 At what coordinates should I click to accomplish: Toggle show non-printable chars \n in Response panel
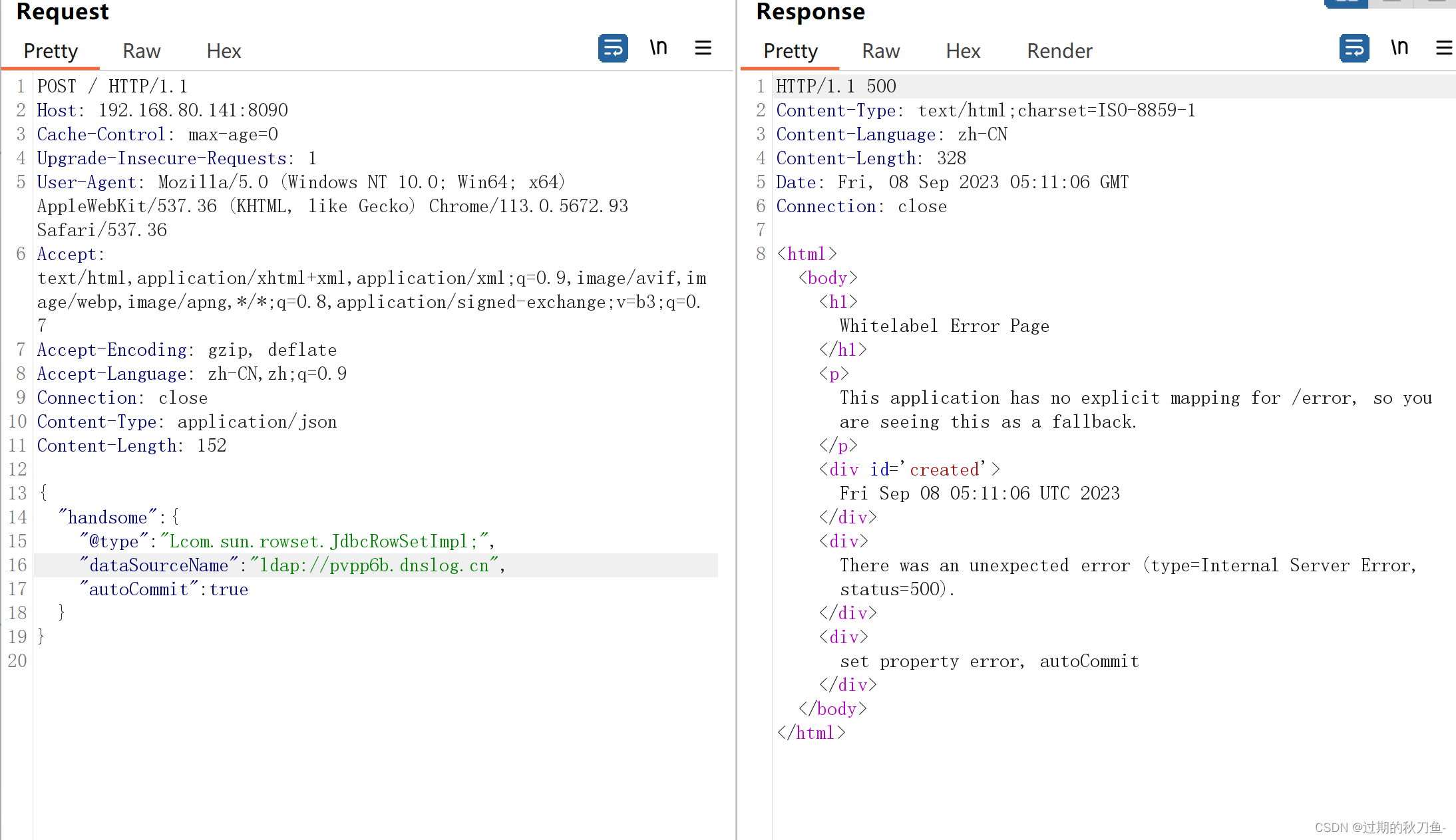(1399, 48)
